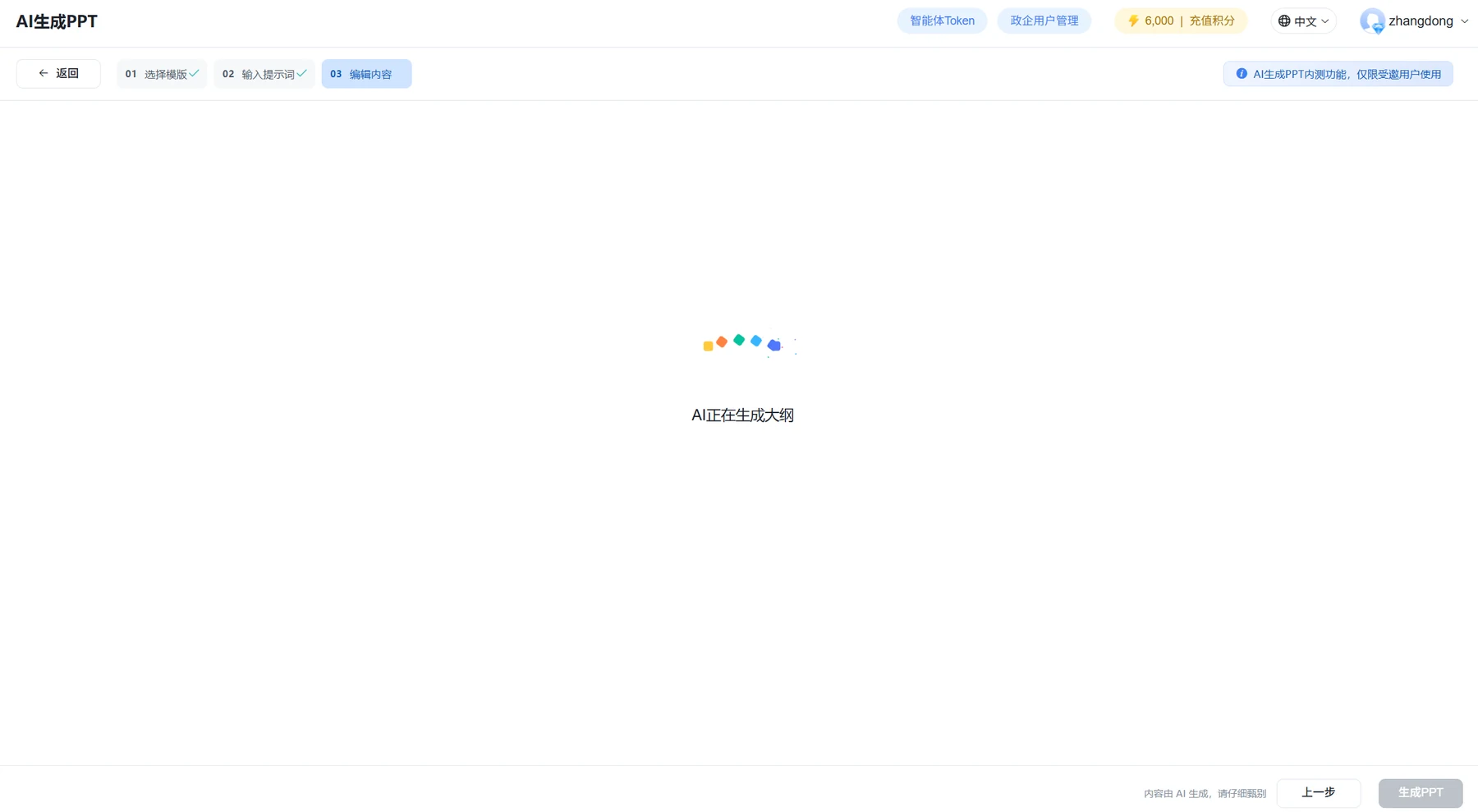This screenshot has height=812, width=1478.
Task: Click the 6,000 credits value
Action: coord(1159,21)
